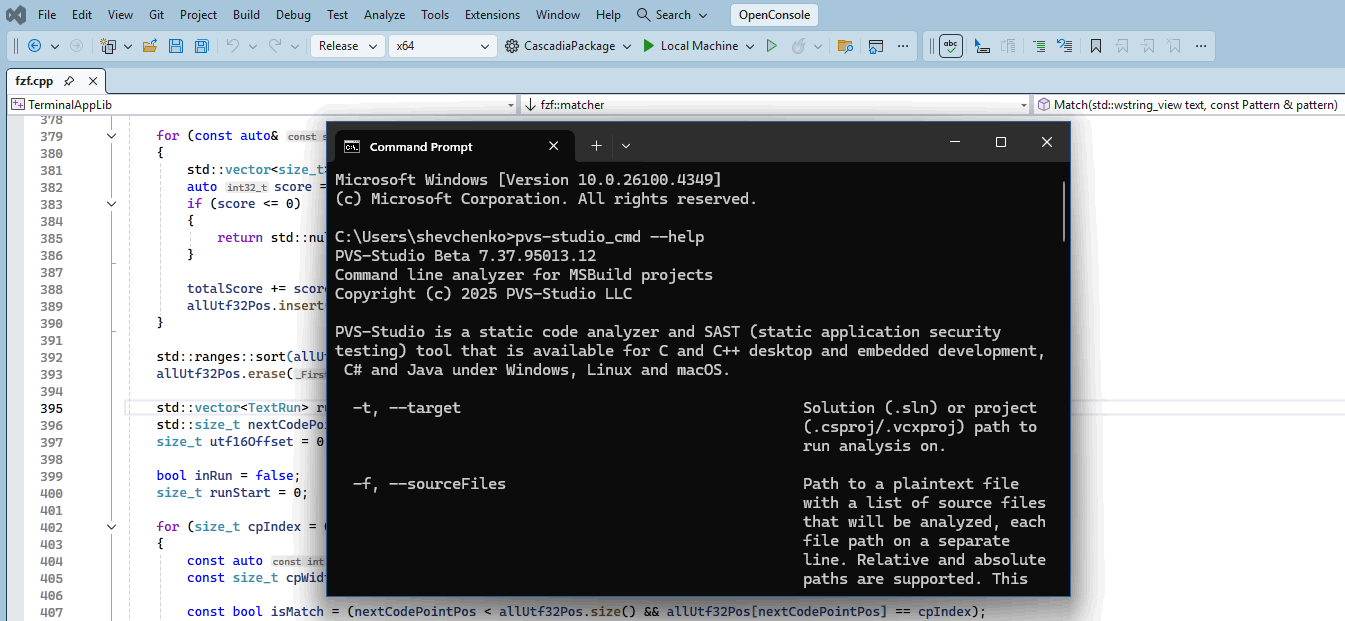
Task: Click OpenConsole in the title bar
Action: 774,15
